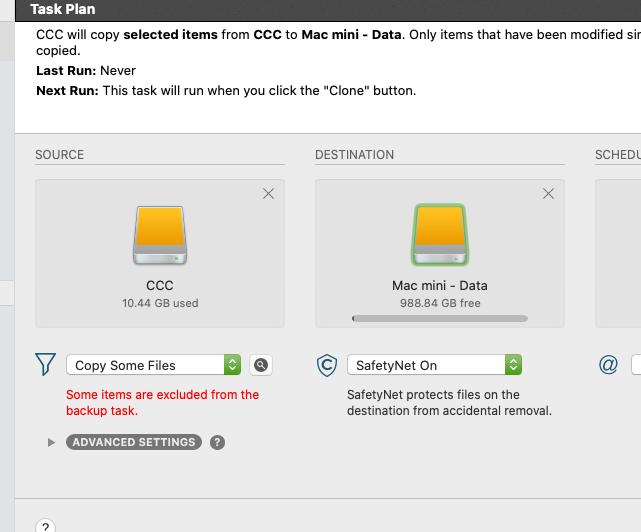Click the magnifier task filter inspect button
The image size is (641, 532).
261,365
